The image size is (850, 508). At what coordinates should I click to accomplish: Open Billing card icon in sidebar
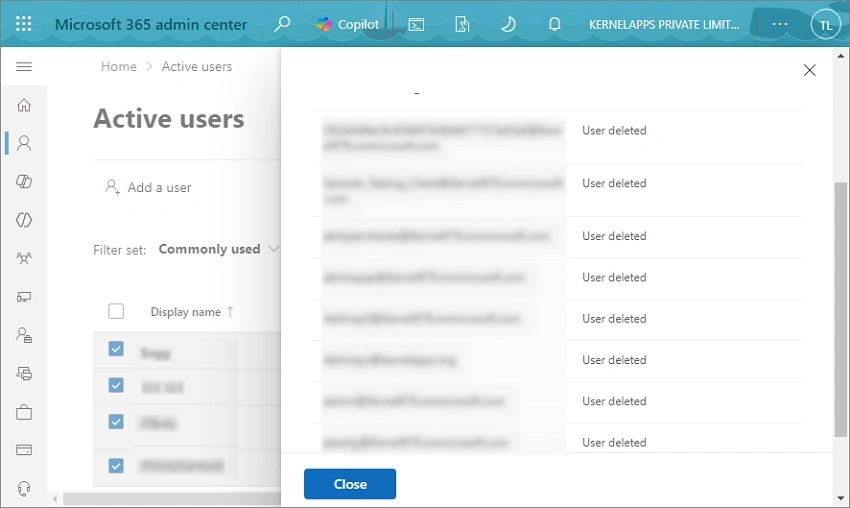24,450
